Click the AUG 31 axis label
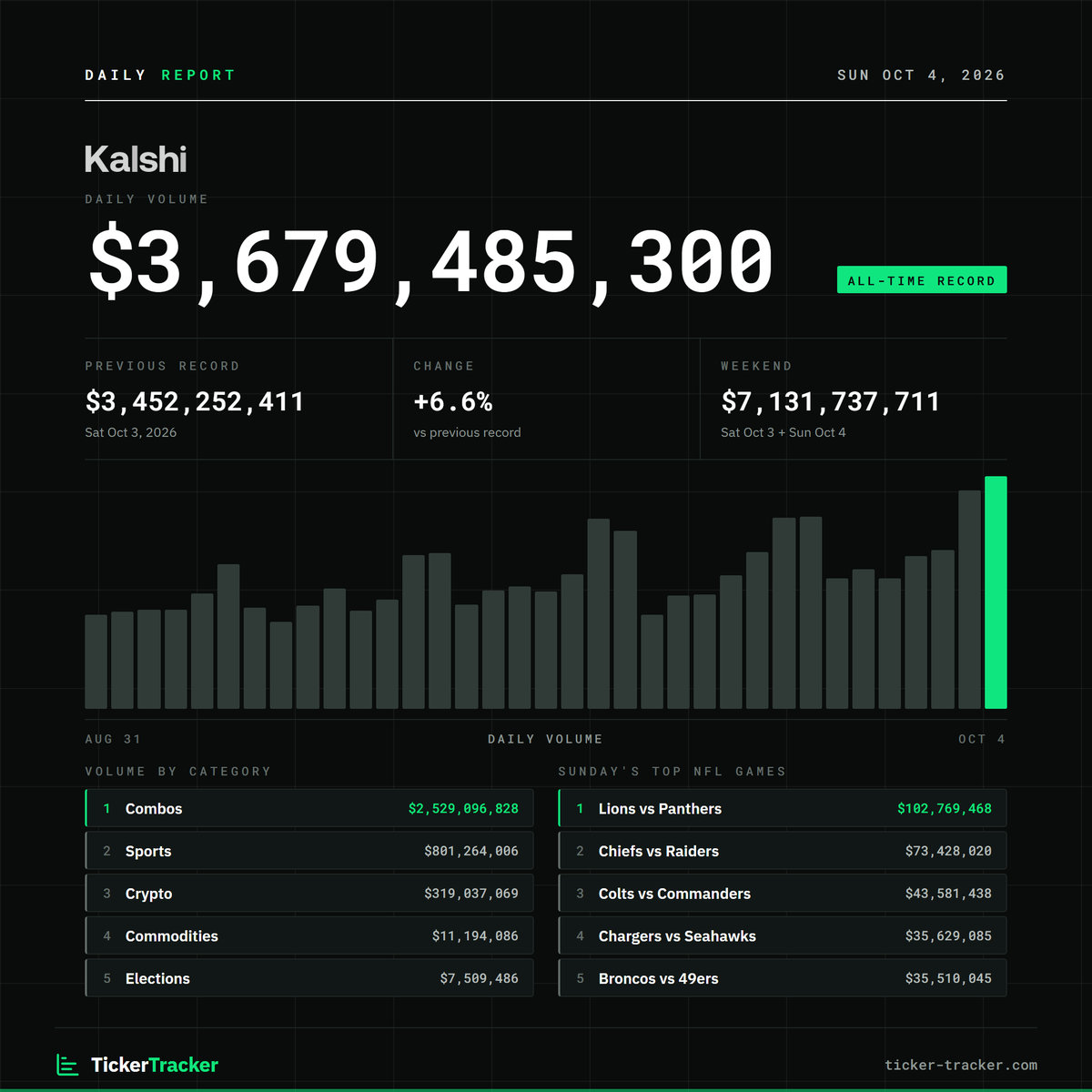This screenshot has height=1092, width=1092. pos(113,739)
